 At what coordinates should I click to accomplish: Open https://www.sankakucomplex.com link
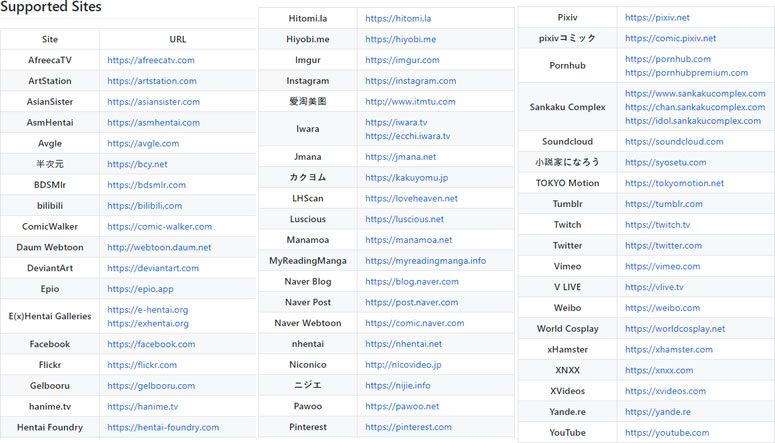[695, 93]
